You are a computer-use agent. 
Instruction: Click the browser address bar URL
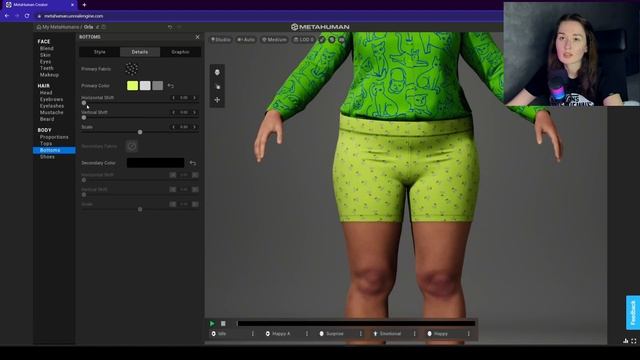pyautogui.click(x=73, y=16)
